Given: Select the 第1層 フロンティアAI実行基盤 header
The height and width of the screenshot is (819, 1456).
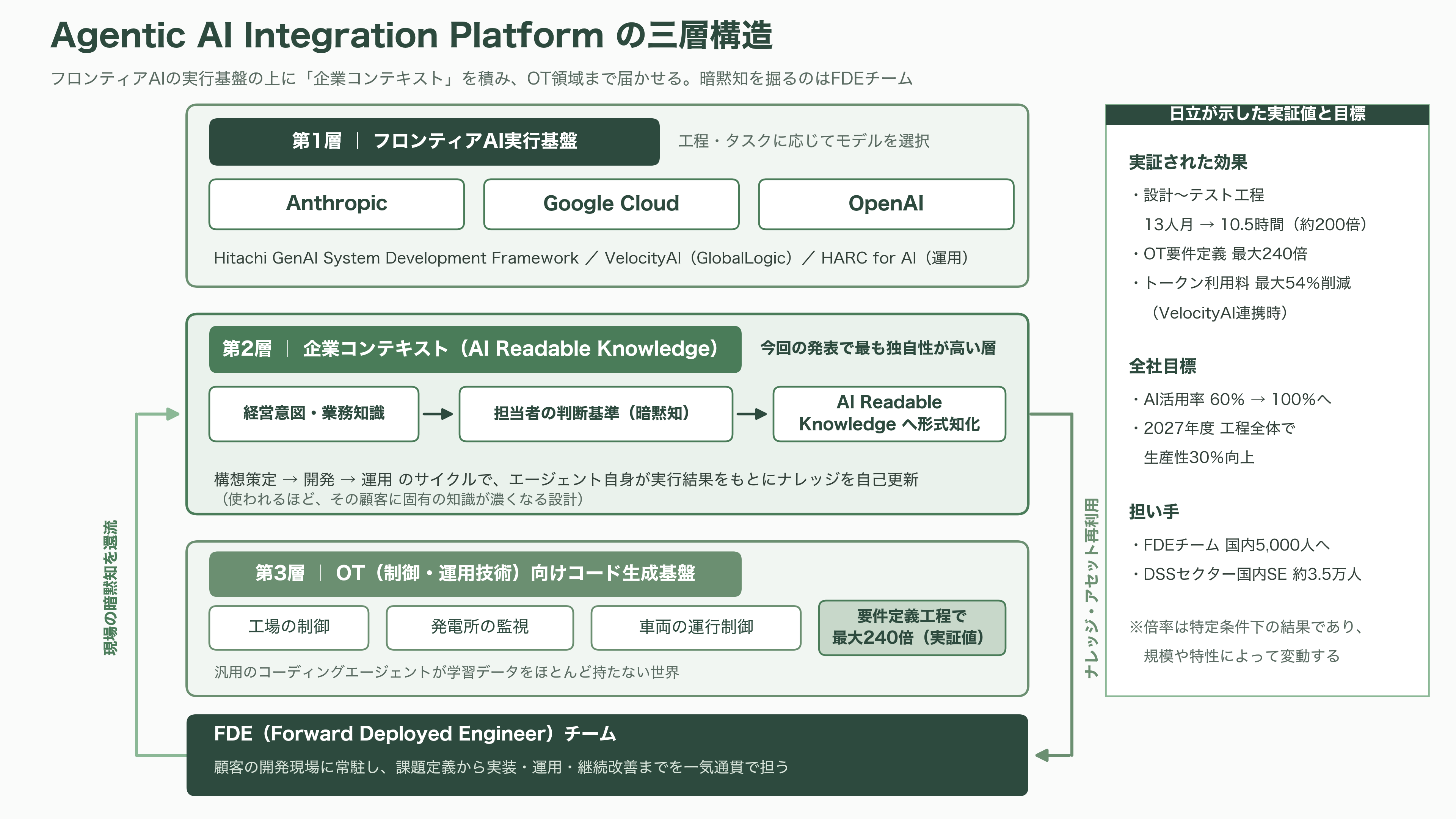Looking at the screenshot, I should [x=434, y=141].
